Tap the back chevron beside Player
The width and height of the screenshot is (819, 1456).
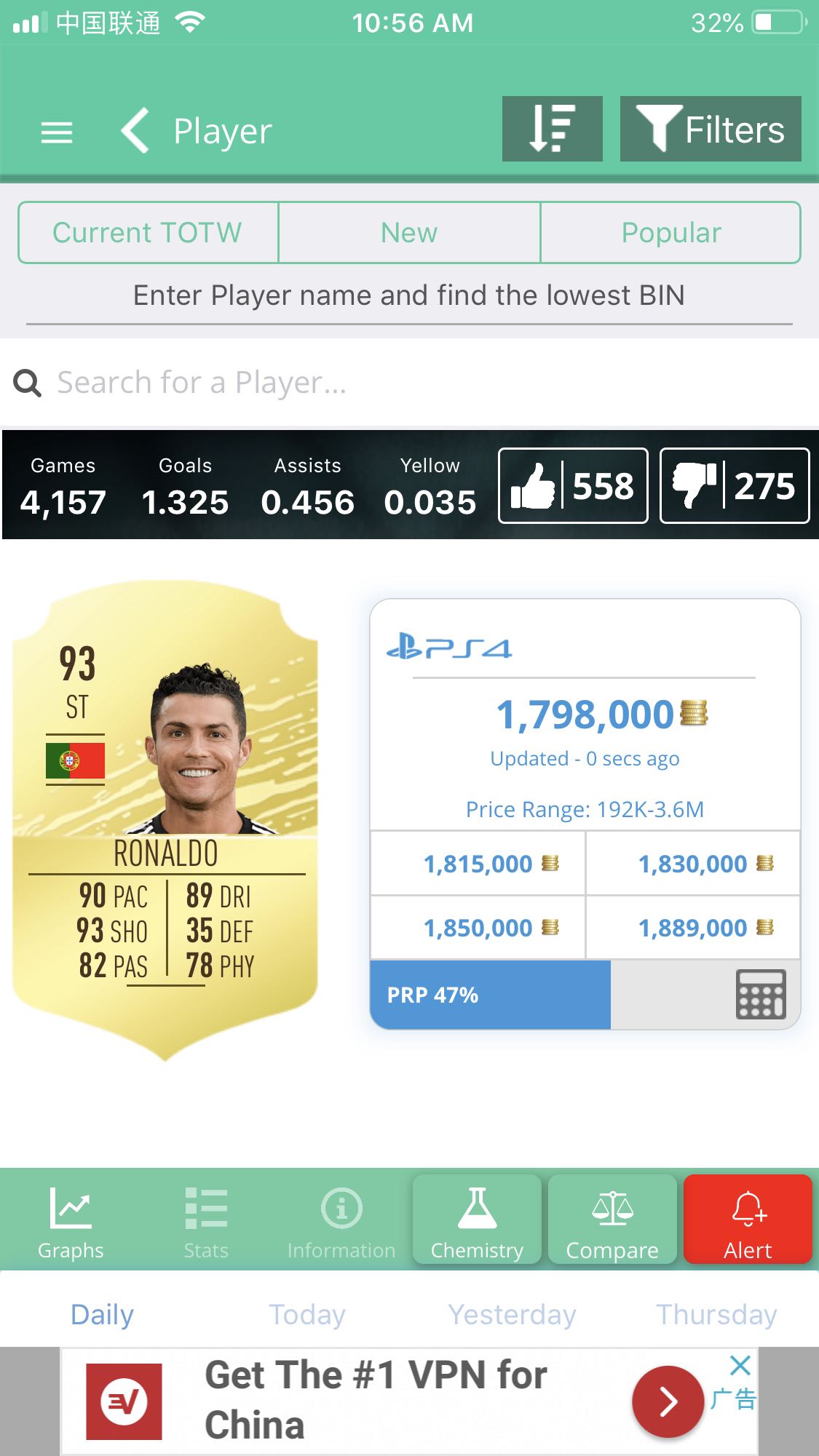tap(135, 131)
